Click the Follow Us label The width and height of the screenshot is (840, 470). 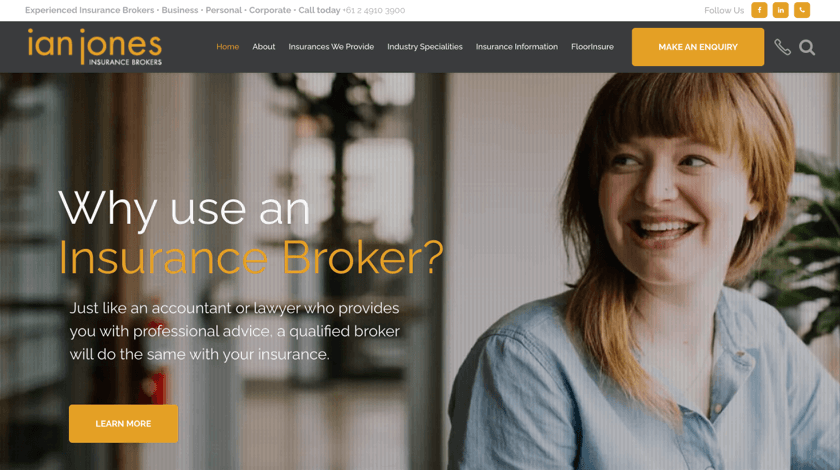[724, 10]
